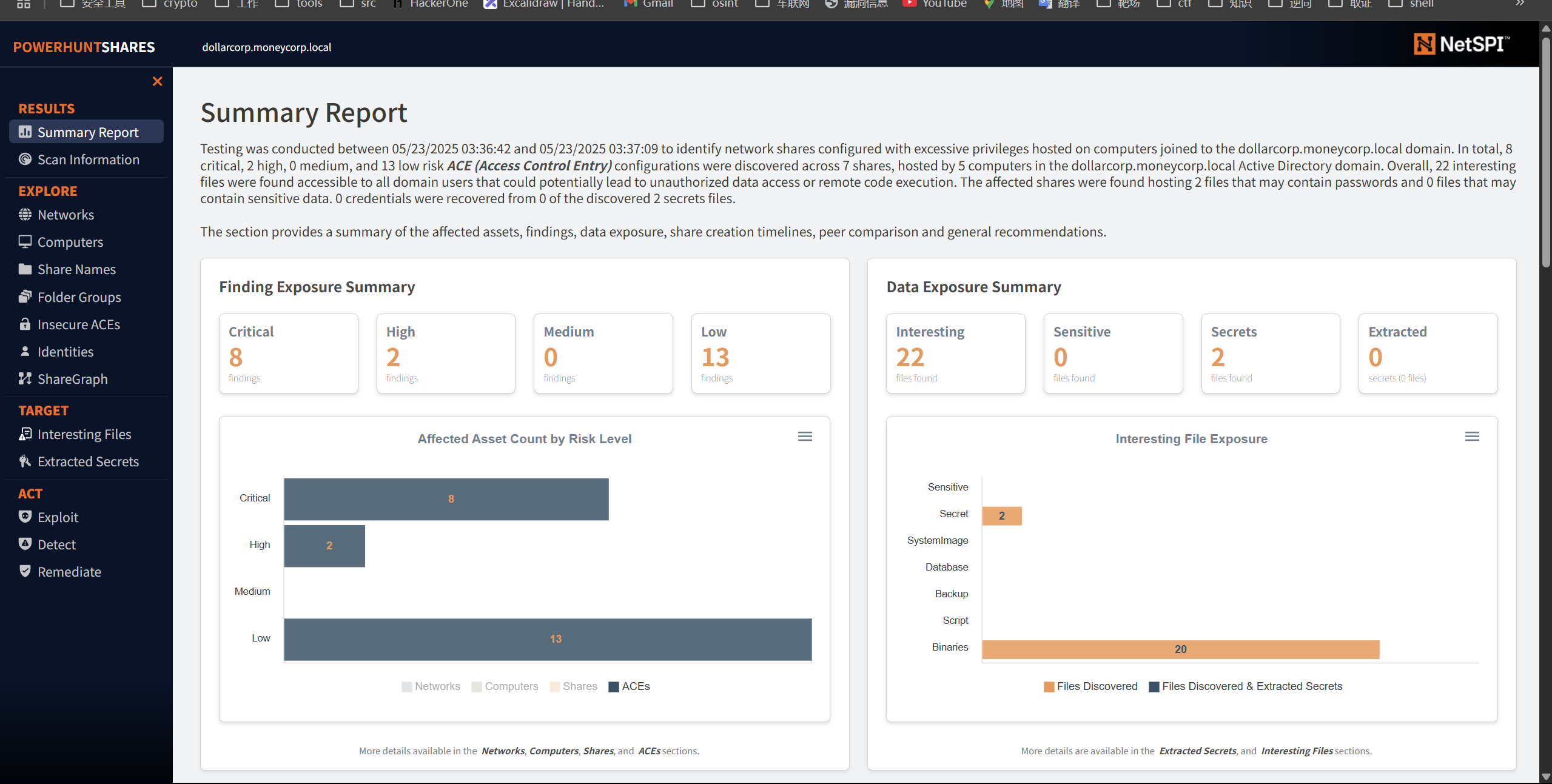This screenshot has height=784, width=1552.
Task: Toggle the Shares legend series
Action: tap(574, 686)
